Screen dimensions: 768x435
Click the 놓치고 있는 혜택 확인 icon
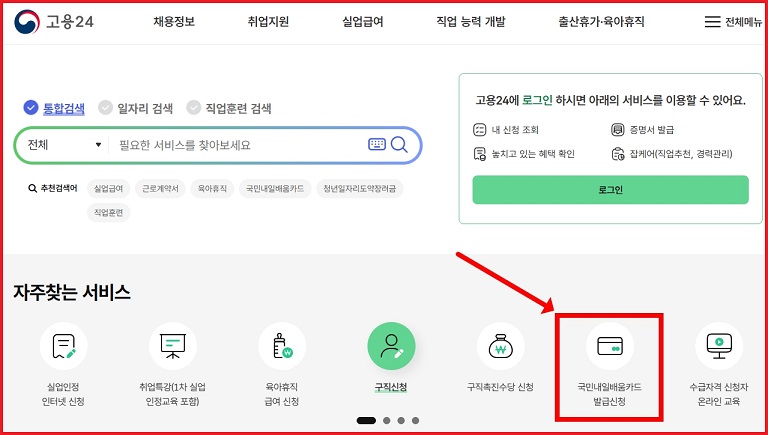pyautogui.click(x=479, y=154)
